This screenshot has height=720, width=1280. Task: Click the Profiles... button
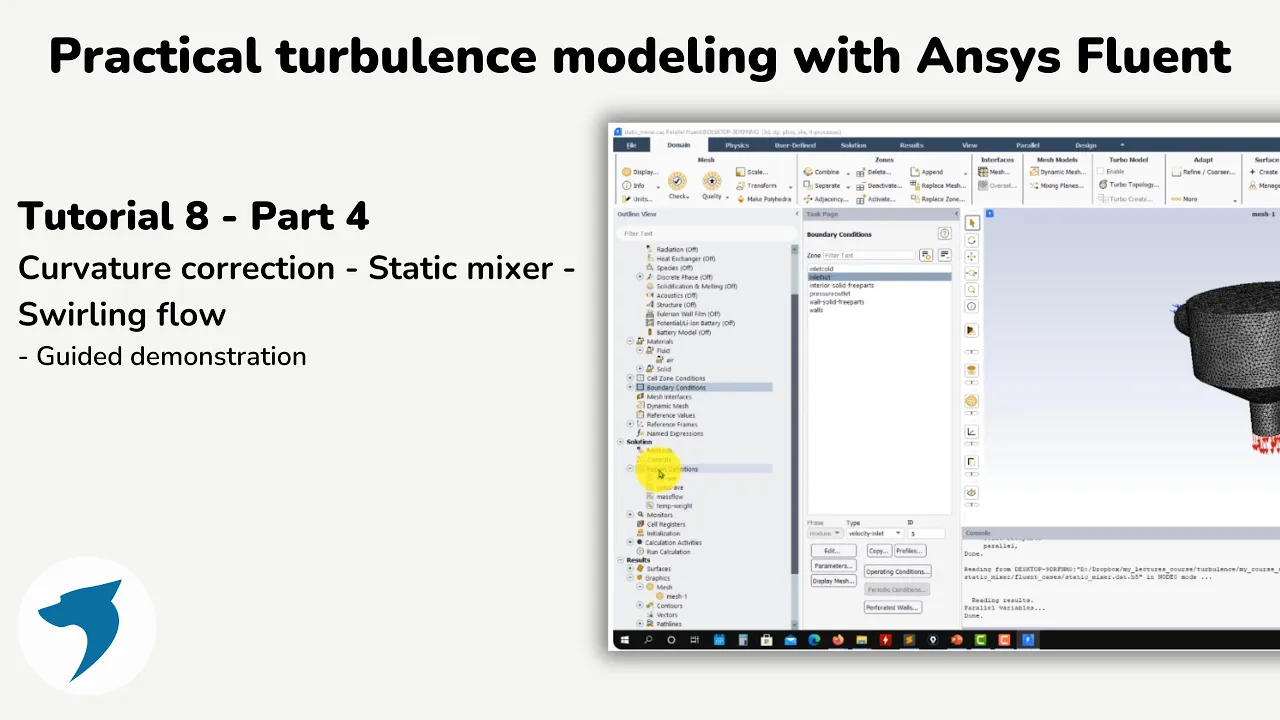pyautogui.click(x=909, y=551)
